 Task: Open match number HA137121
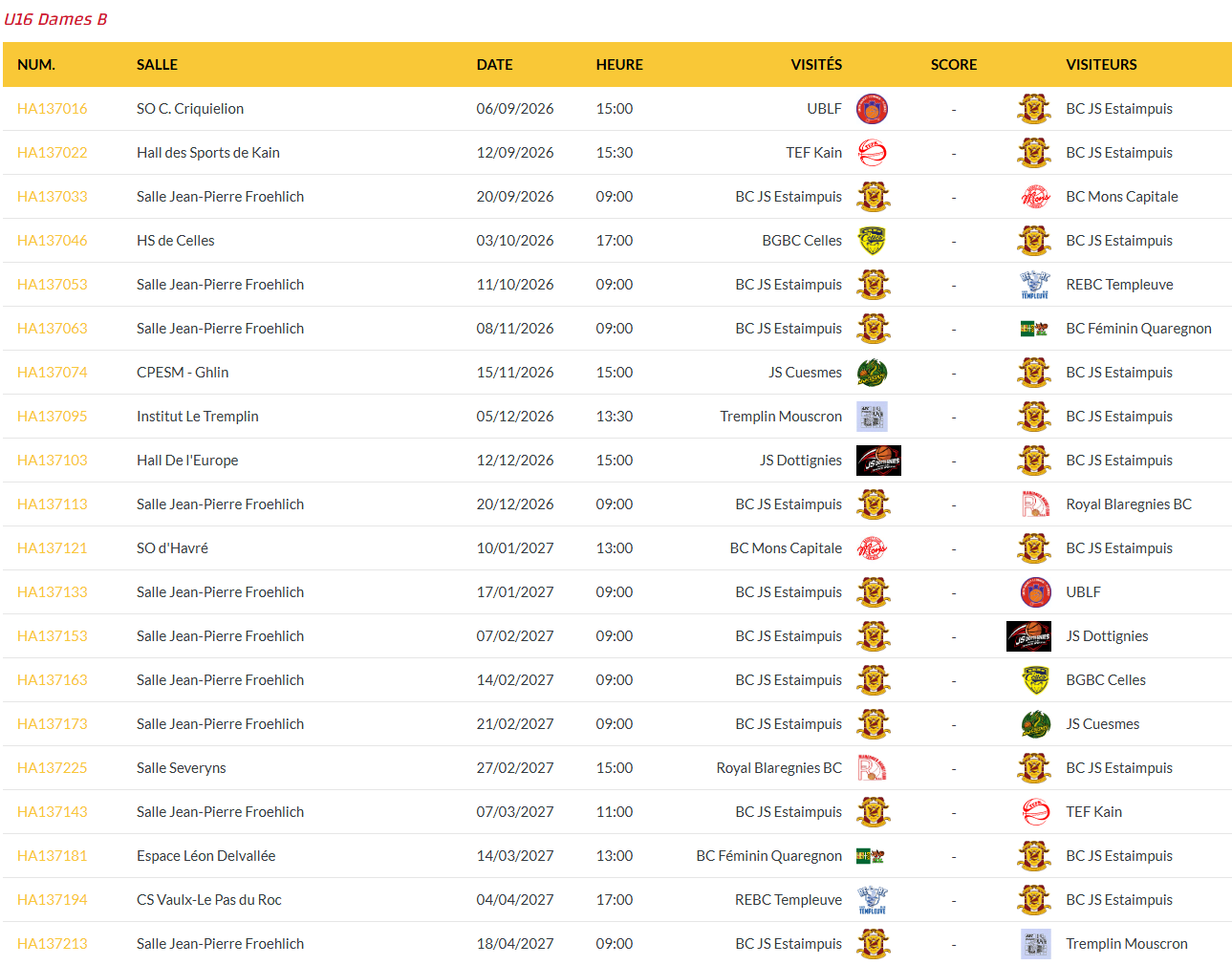coord(53,548)
